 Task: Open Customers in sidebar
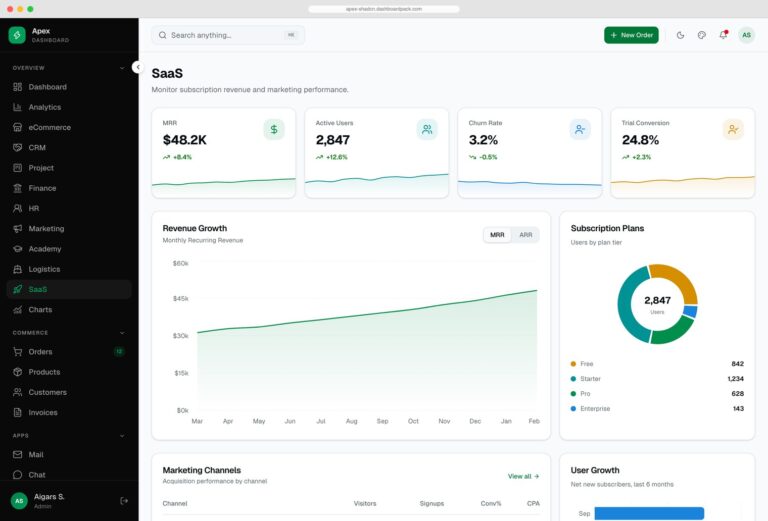point(69,392)
